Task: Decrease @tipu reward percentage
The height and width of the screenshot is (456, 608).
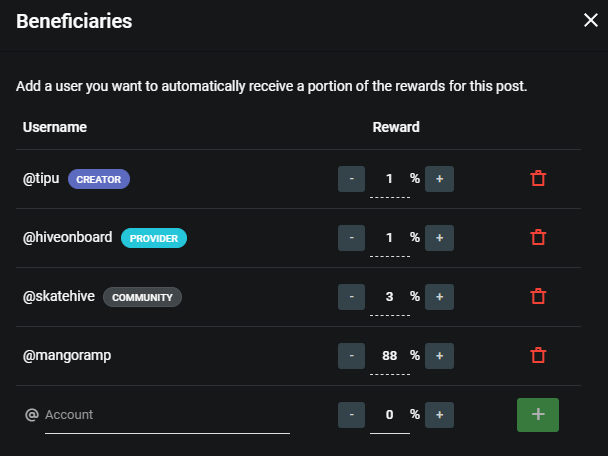Action: coord(351,179)
